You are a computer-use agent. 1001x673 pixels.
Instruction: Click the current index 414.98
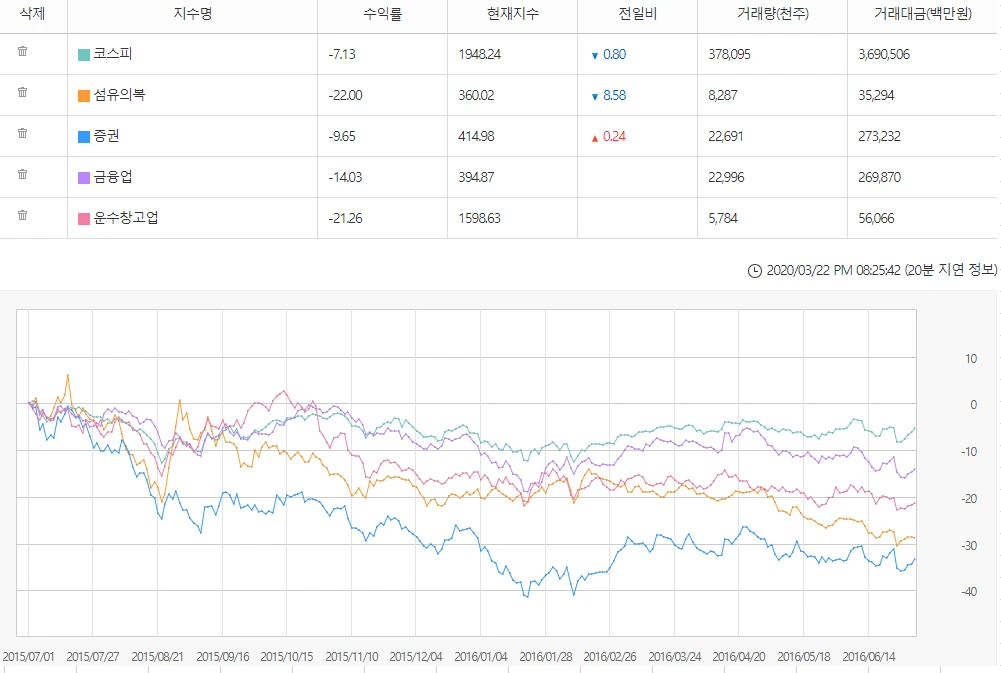tap(476, 136)
